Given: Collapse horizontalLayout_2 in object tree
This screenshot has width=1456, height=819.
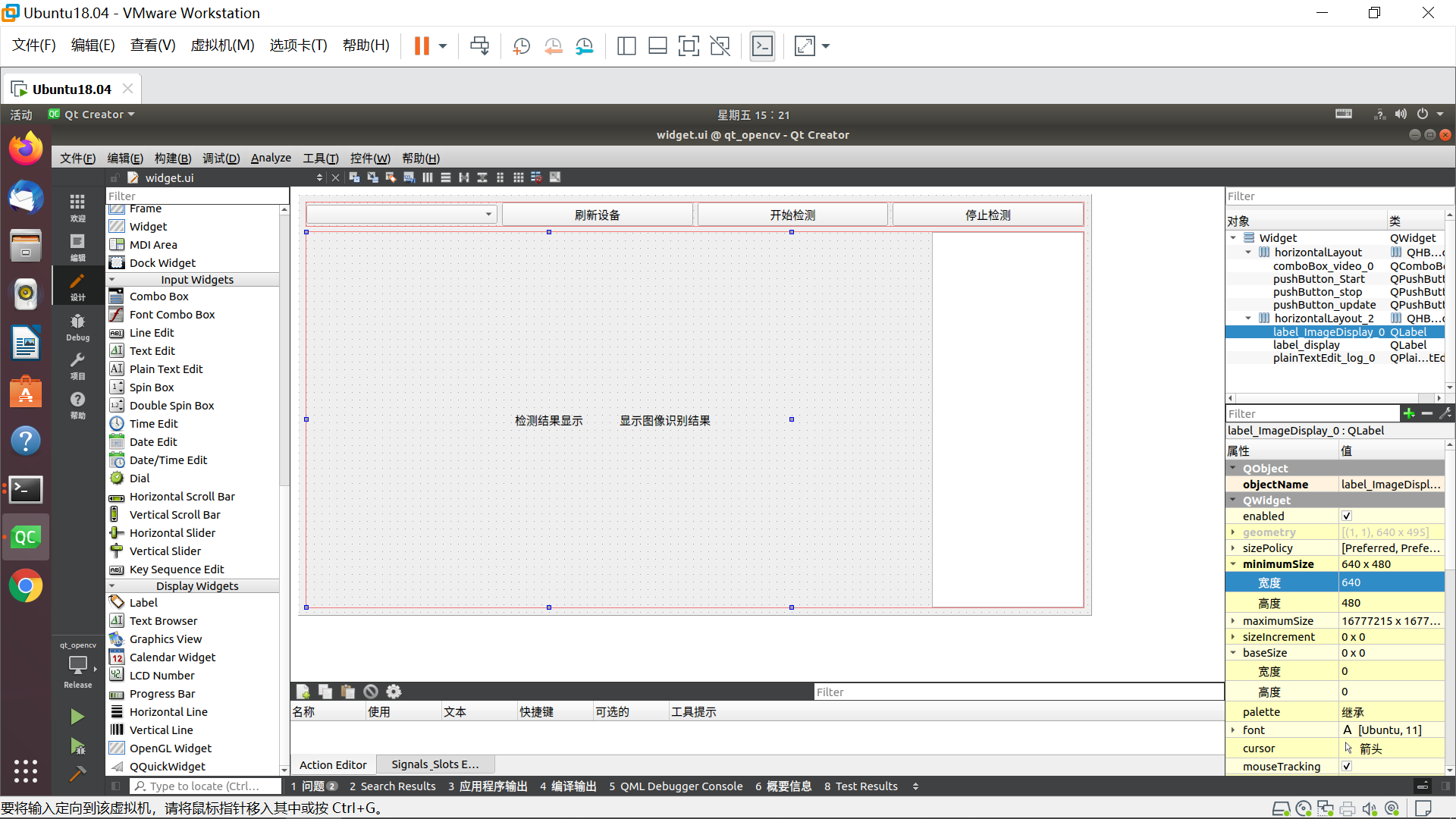Looking at the screenshot, I should click(1249, 318).
